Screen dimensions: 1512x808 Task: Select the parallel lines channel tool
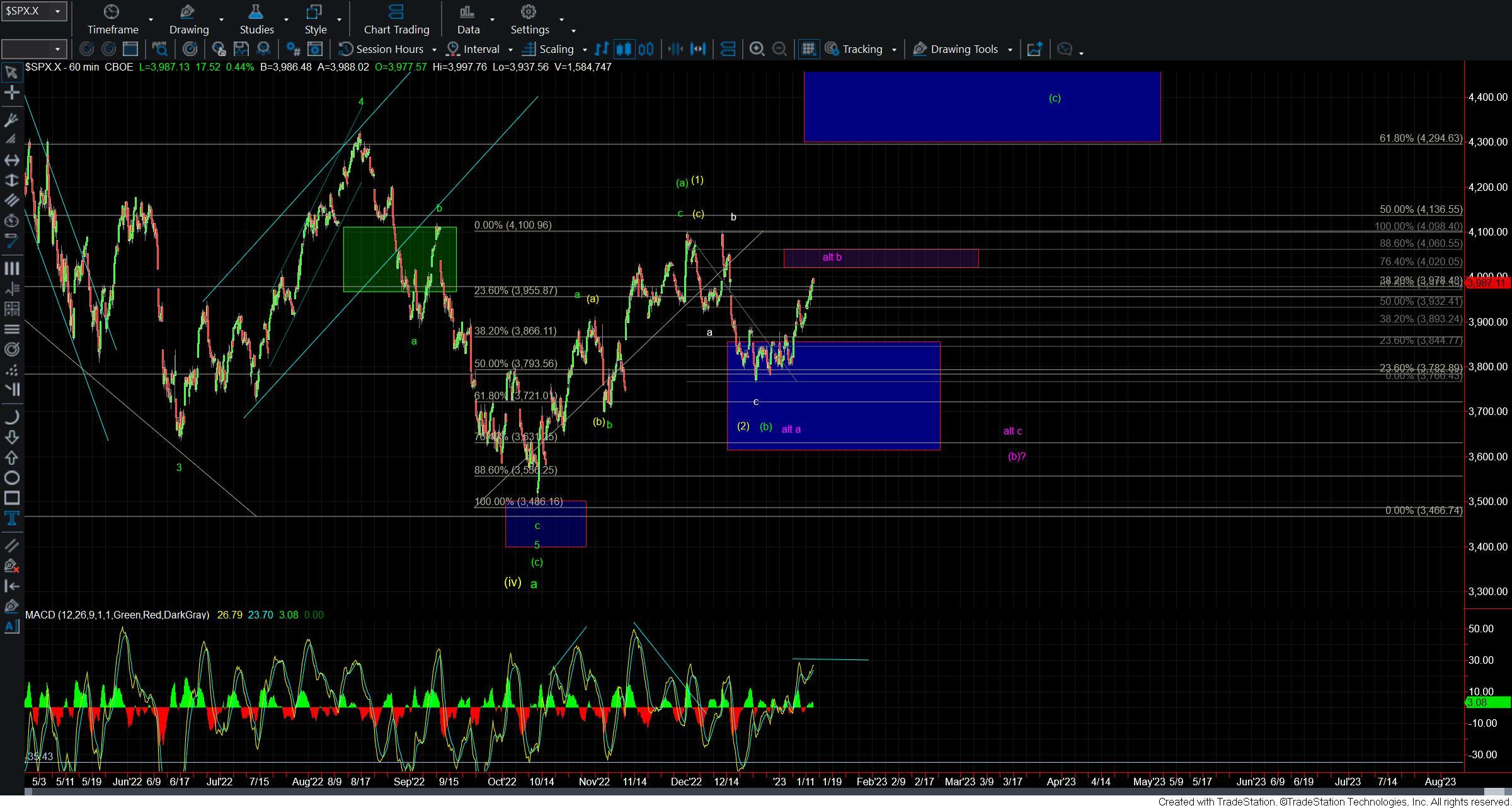tap(11, 200)
